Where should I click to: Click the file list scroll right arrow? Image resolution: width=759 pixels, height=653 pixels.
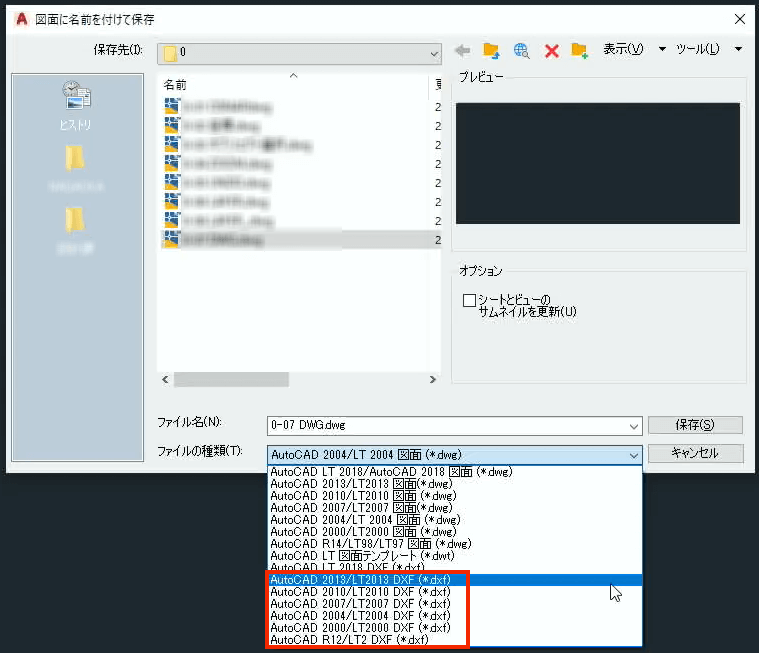click(433, 380)
